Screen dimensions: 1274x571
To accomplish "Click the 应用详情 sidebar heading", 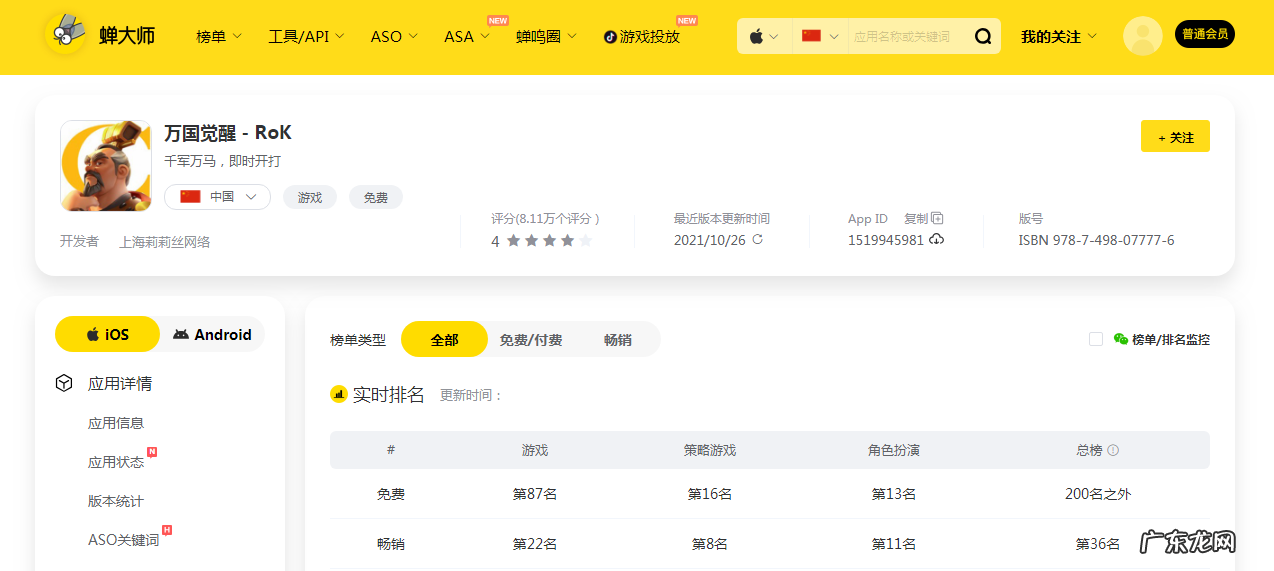I will click(120, 383).
